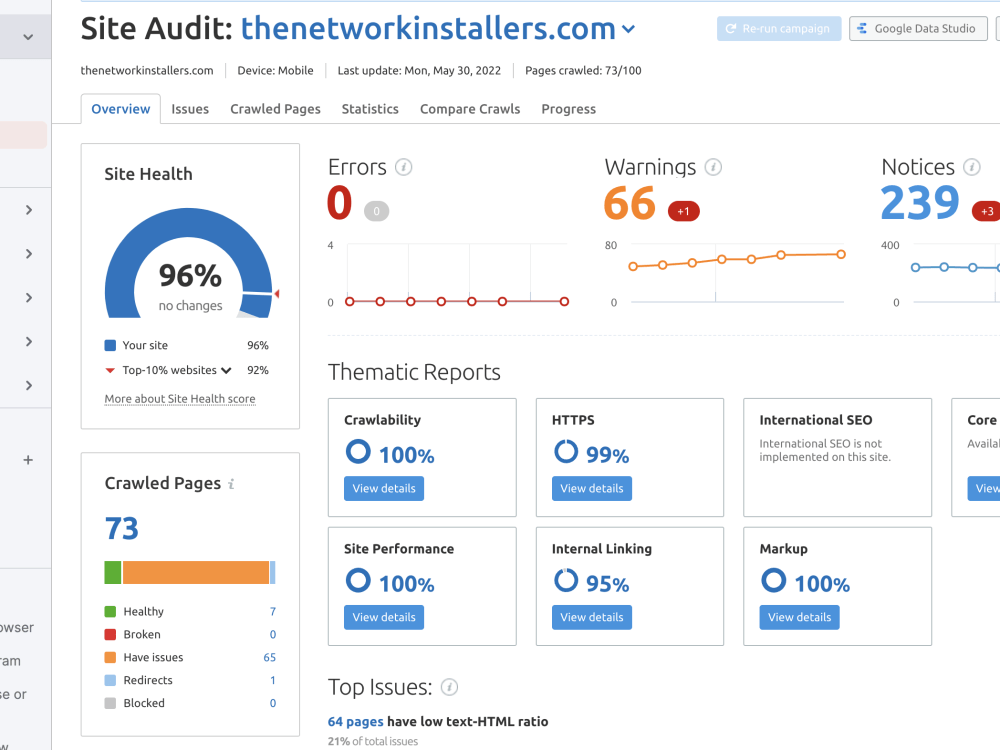View details for Internal Linking report

[592, 617]
